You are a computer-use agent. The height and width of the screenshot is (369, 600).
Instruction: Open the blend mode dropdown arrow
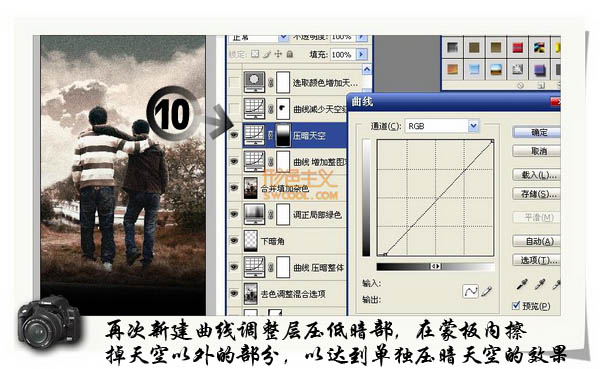pos(283,38)
